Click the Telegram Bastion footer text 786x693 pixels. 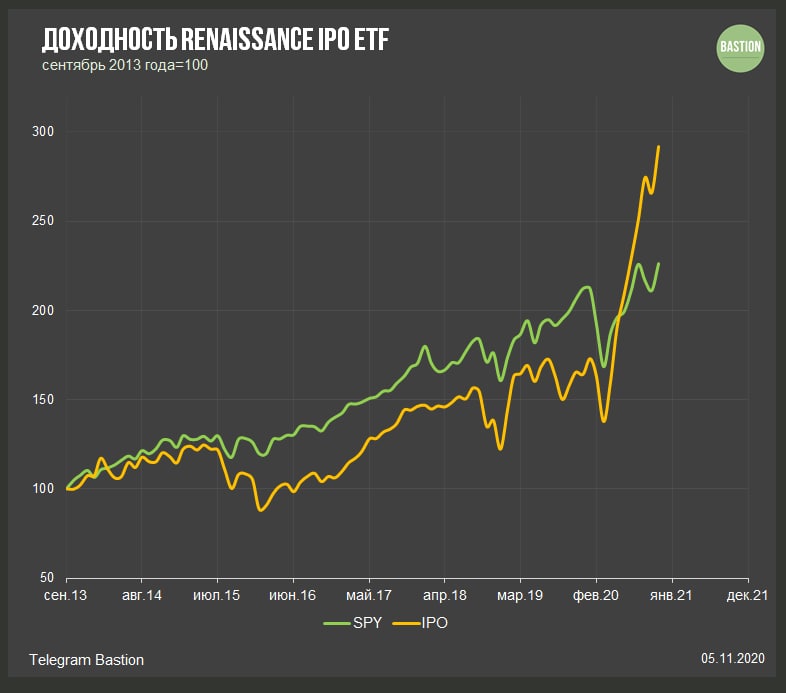point(87,660)
